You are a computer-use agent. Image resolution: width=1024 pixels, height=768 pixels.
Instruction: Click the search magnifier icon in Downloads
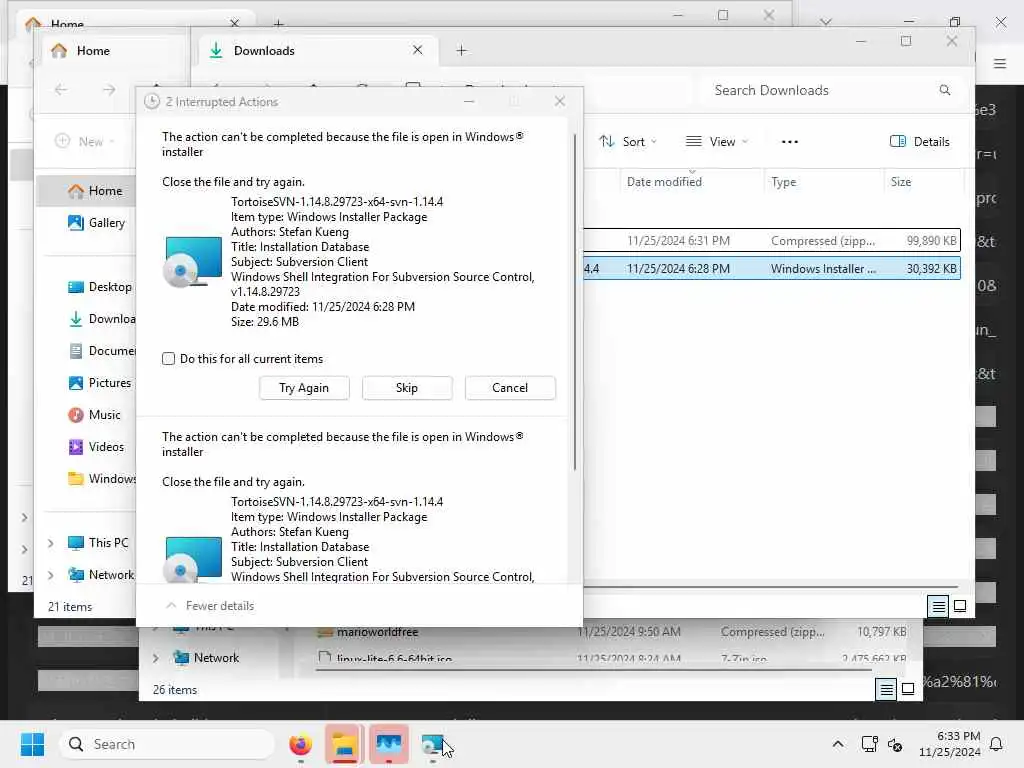click(945, 90)
